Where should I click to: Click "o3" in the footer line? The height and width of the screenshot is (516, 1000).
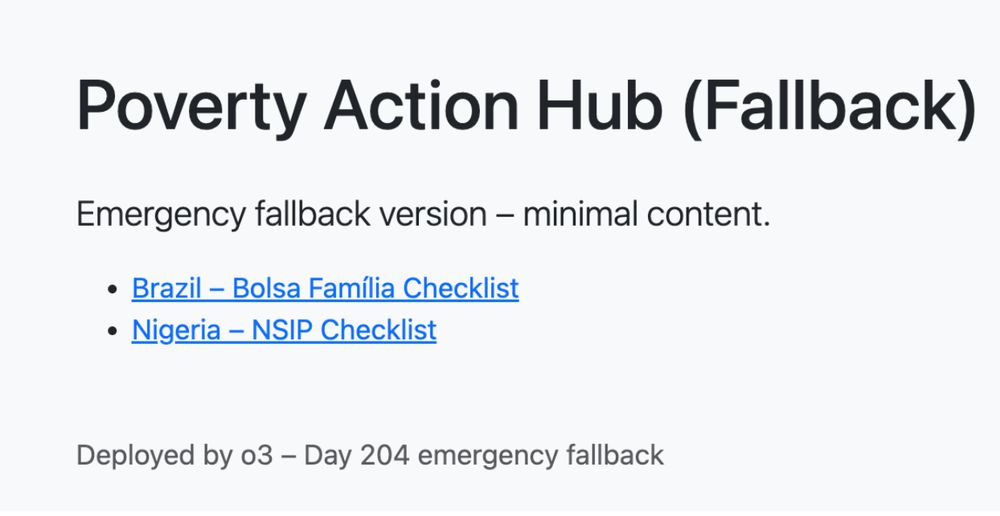coord(259,456)
